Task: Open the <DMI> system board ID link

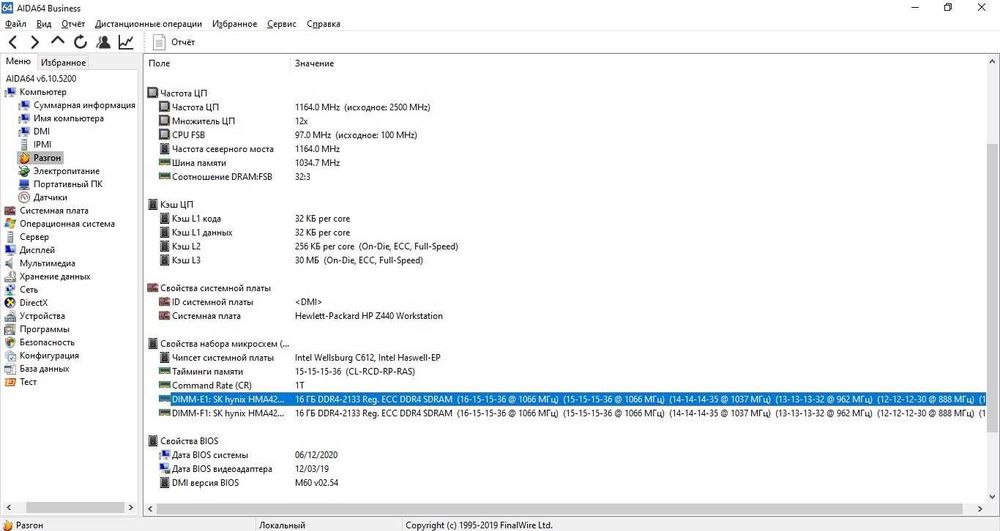Action: pyautogui.click(x=309, y=302)
